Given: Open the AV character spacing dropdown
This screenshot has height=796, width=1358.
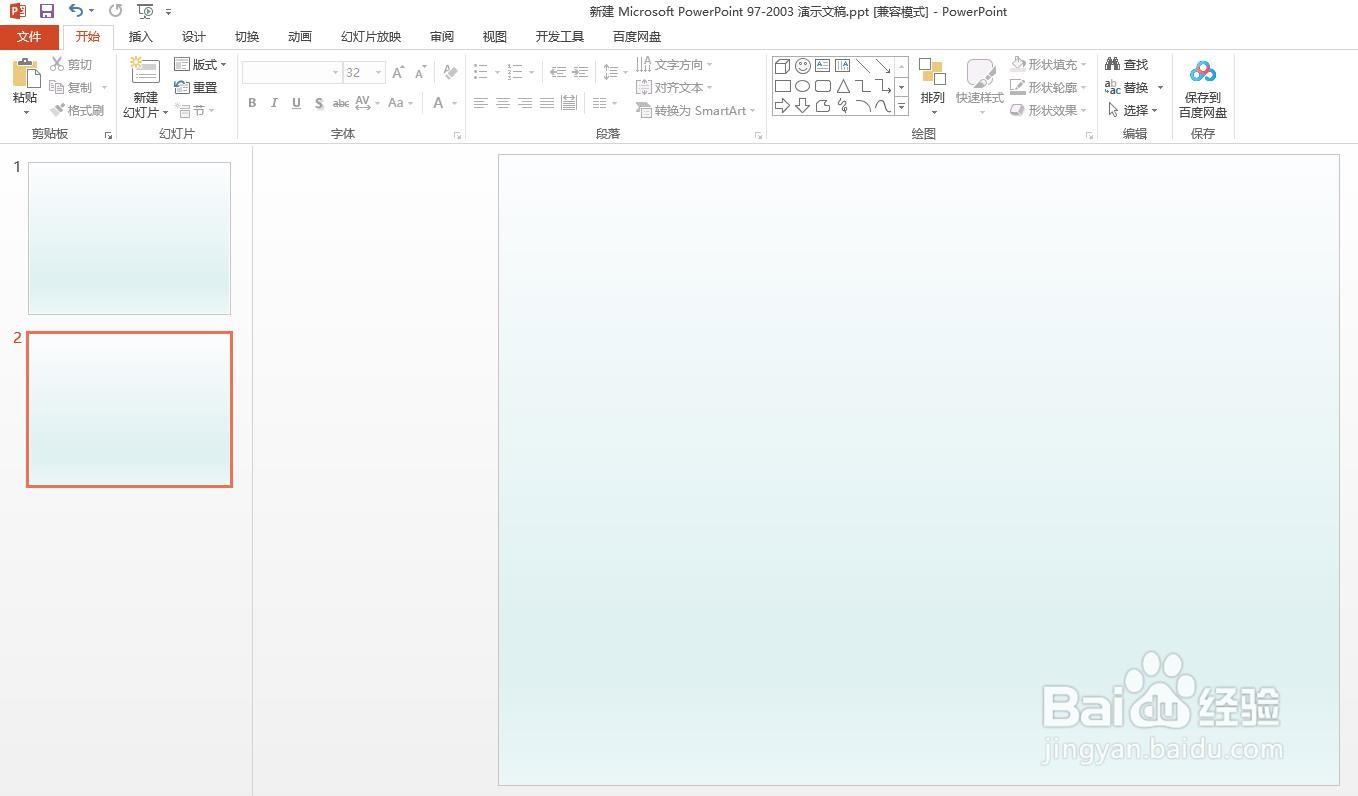Looking at the screenshot, I should 367,103.
